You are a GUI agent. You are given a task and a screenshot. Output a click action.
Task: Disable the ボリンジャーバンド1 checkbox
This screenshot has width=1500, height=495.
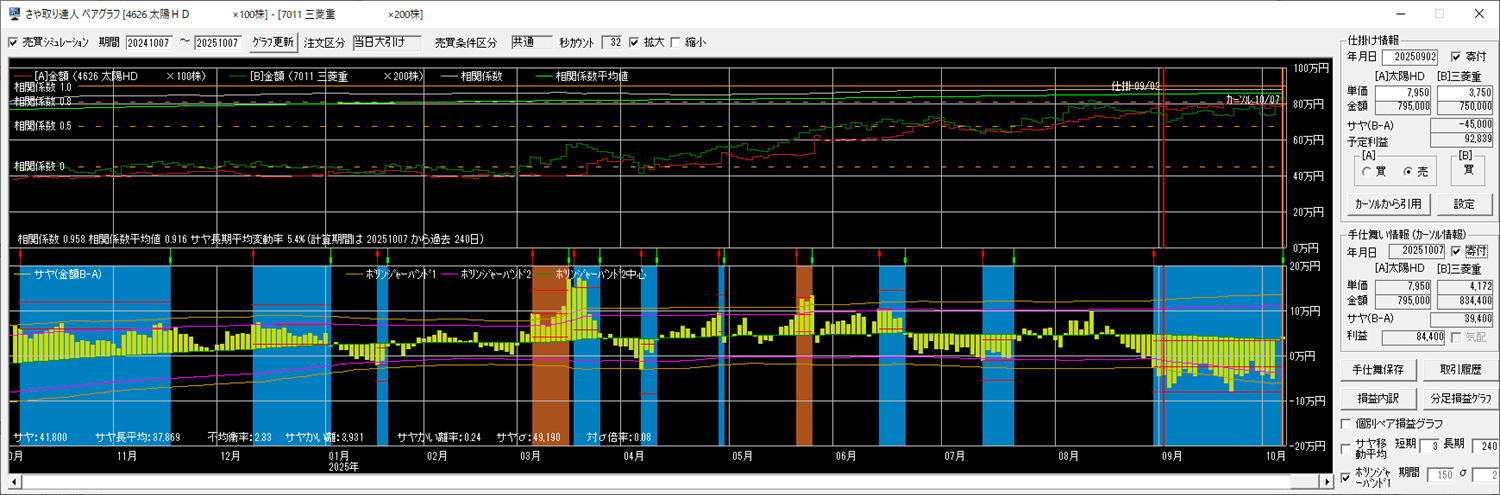pyautogui.click(x=1346, y=477)
